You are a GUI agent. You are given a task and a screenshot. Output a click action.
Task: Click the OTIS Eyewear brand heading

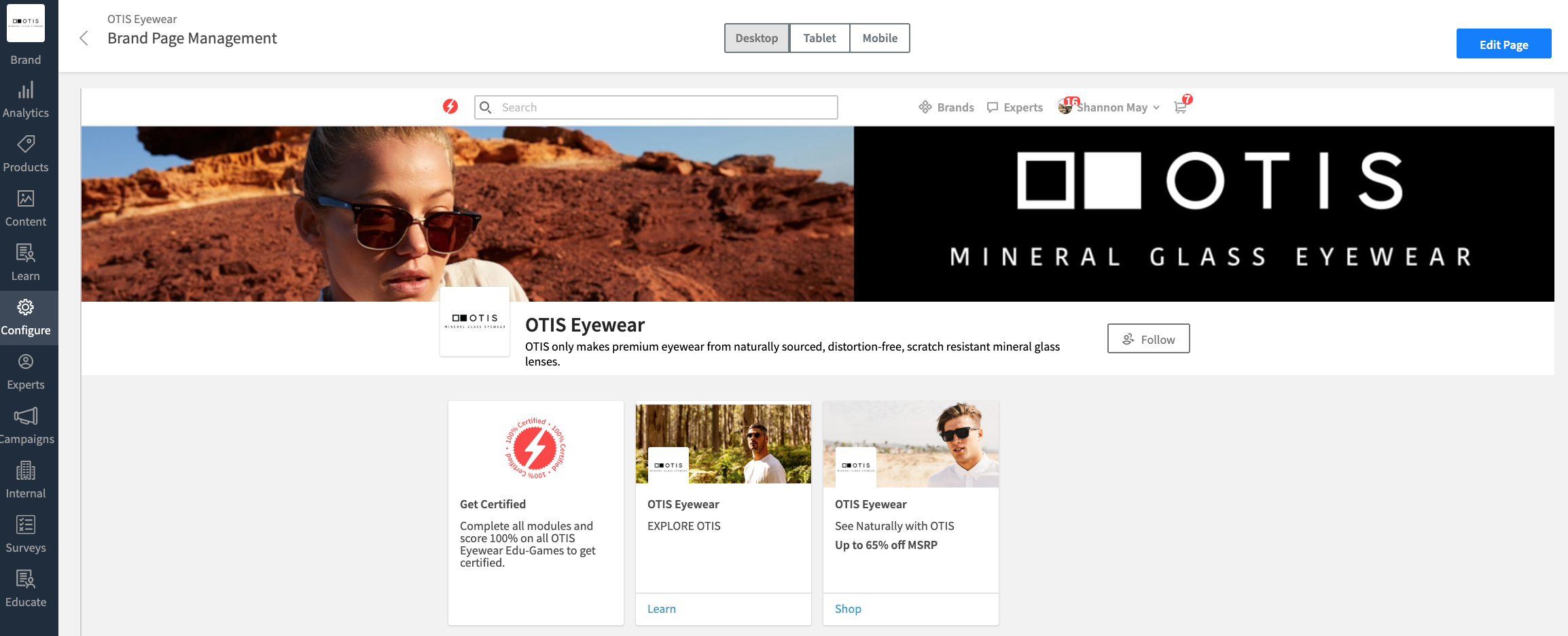coord(585,325)
